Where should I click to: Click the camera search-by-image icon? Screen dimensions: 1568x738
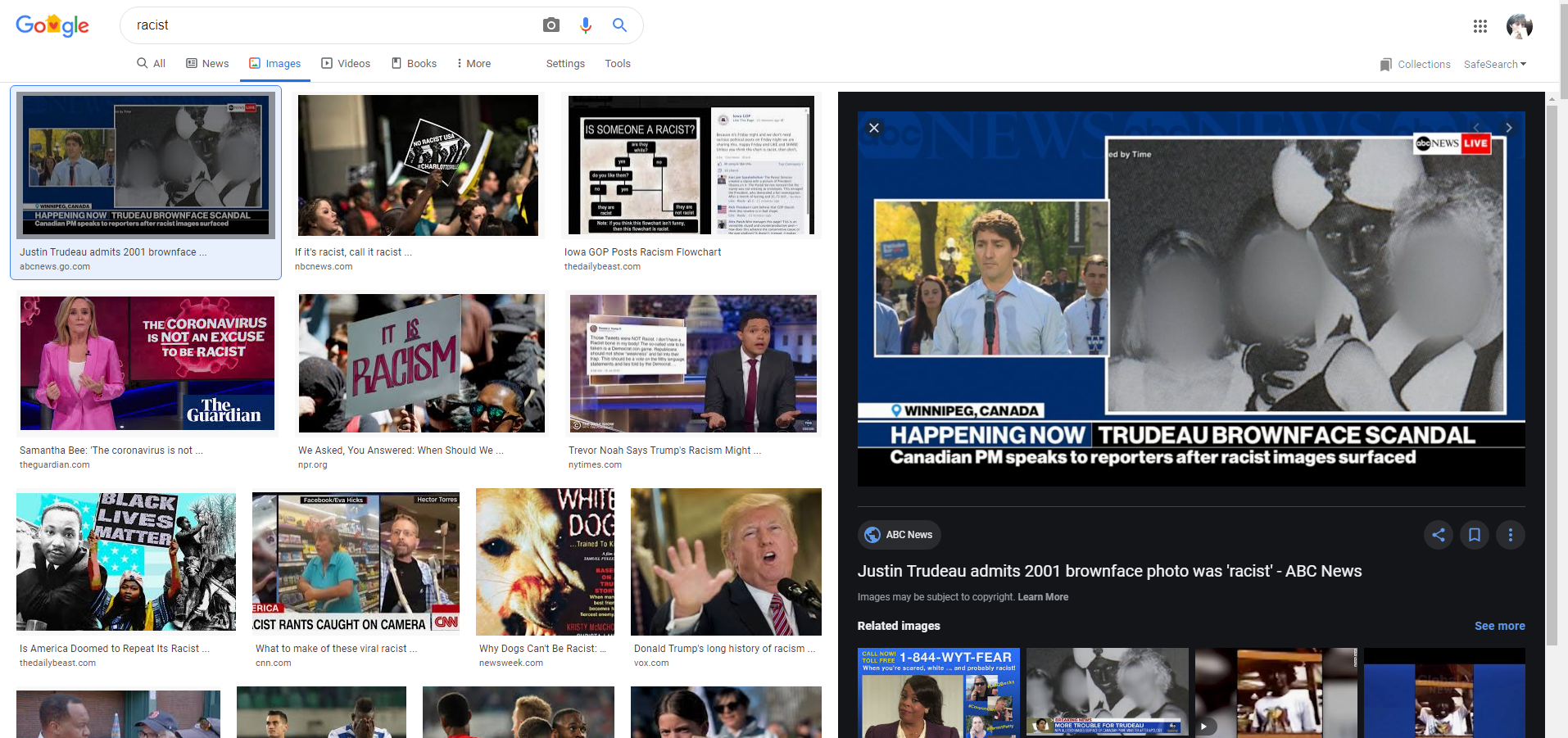(551, 25)
